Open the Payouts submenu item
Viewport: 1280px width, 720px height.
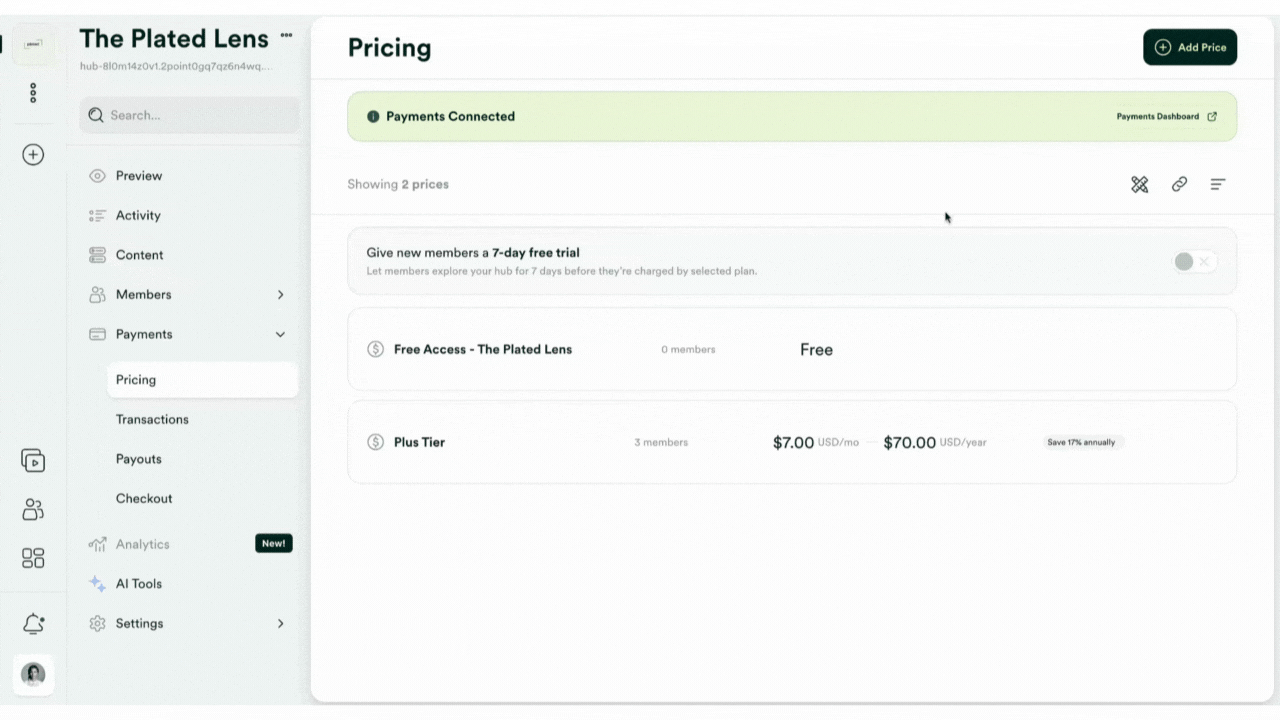tap(138, 459)
